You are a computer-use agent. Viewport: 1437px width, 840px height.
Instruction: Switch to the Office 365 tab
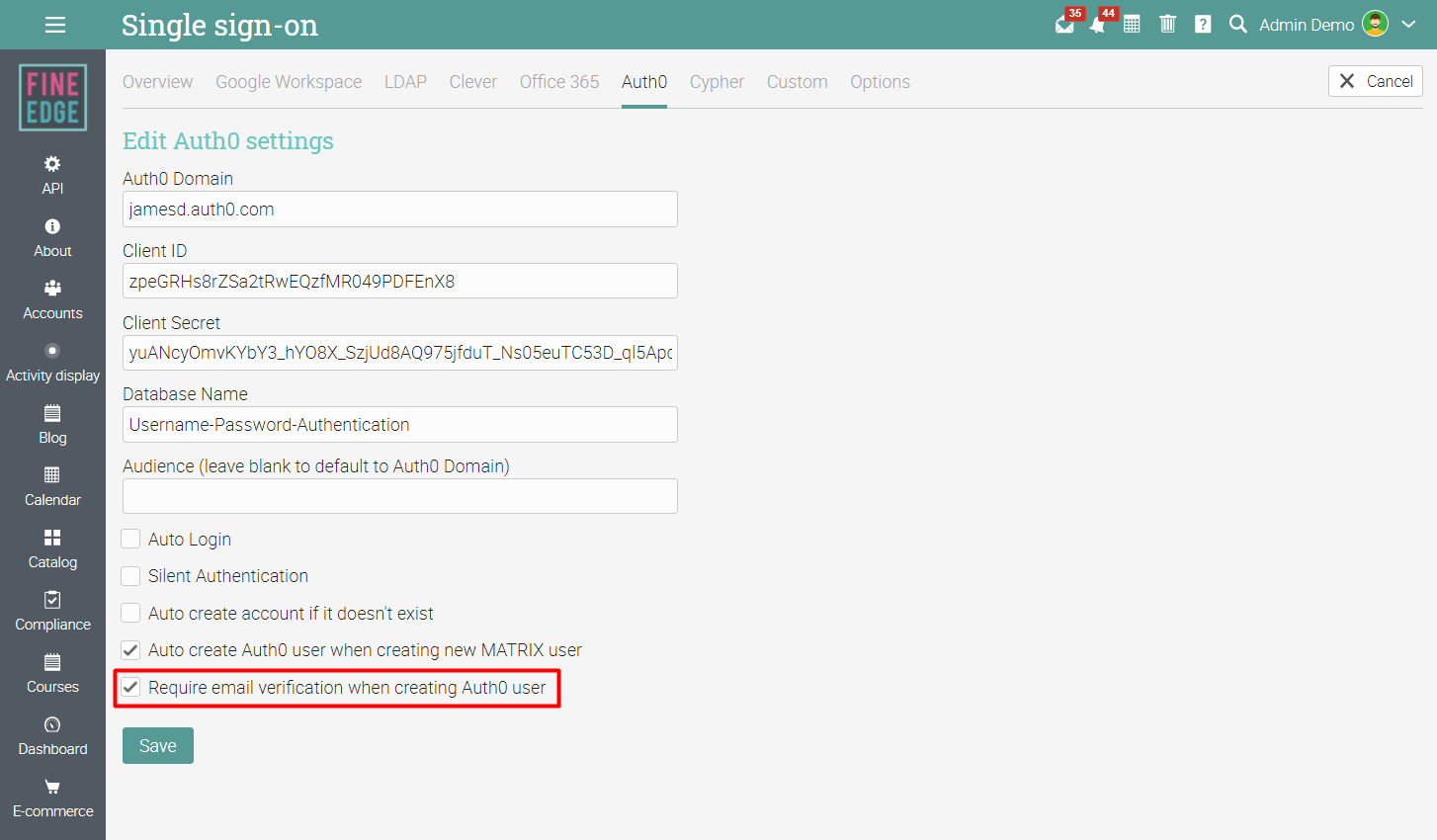click(559, 82)
